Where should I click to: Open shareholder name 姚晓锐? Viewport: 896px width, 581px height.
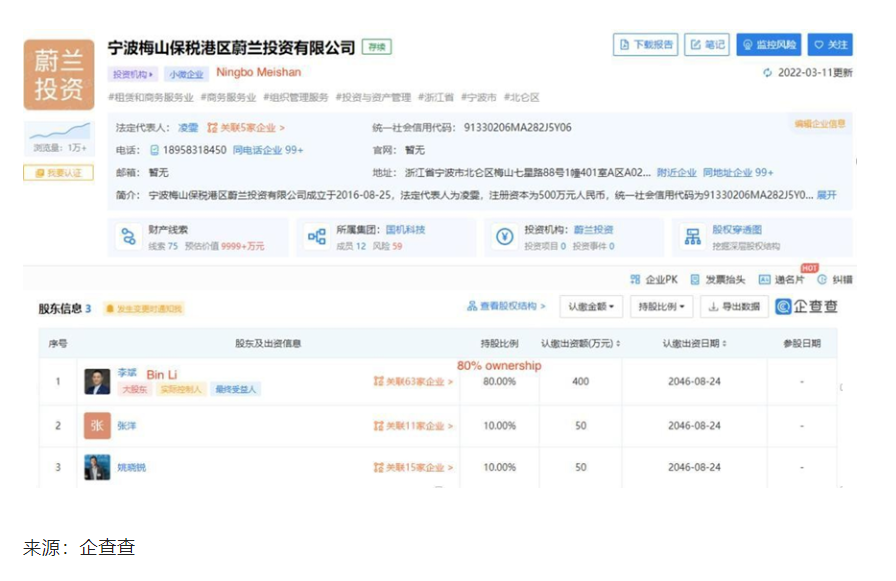click(131, 467)
